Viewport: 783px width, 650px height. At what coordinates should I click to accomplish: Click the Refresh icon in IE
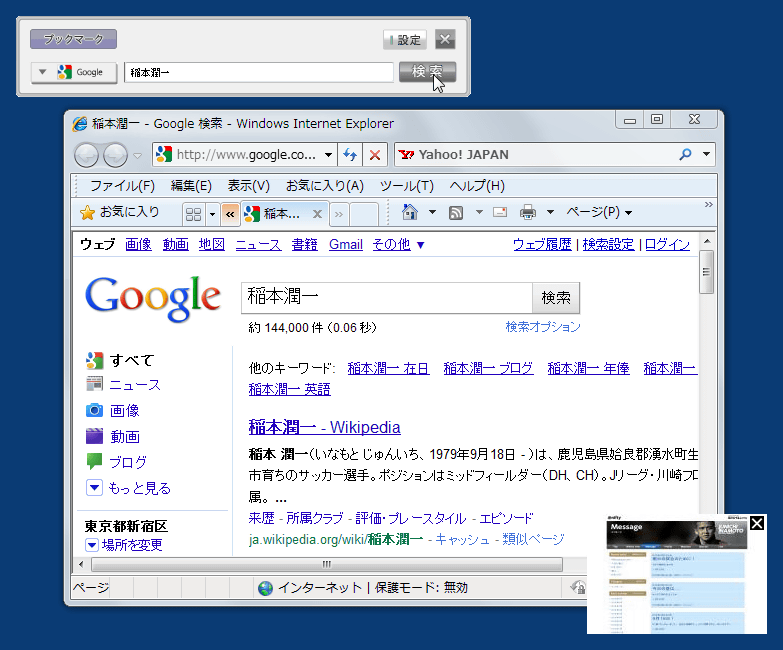tap(350, 155)
